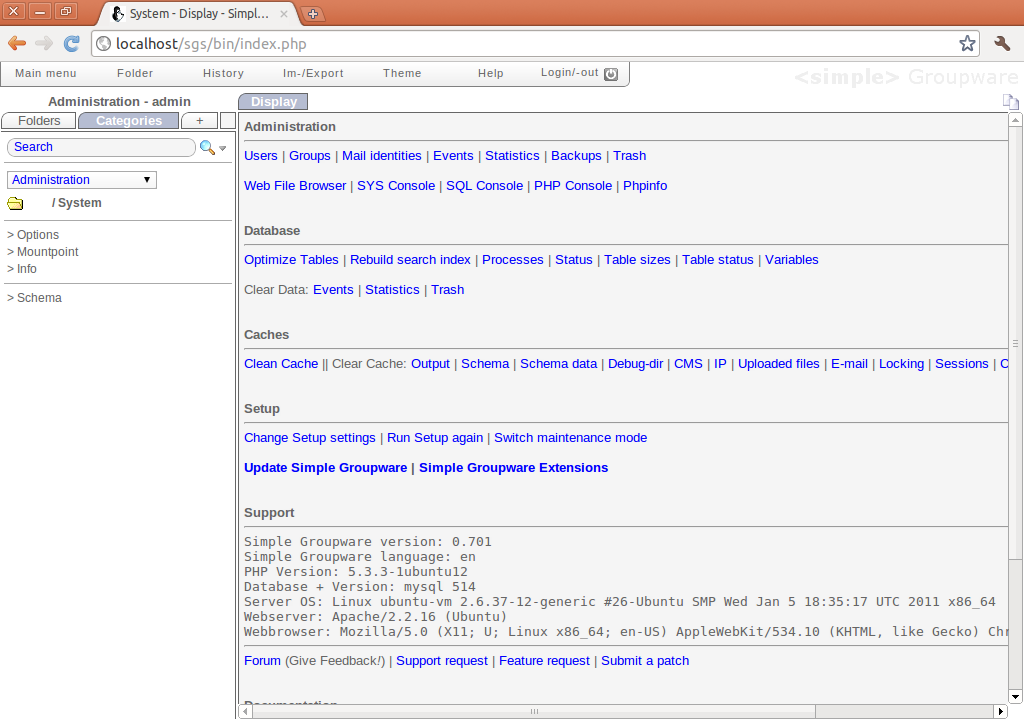Bookmark the page with the star icon

[x=967, y=44]
